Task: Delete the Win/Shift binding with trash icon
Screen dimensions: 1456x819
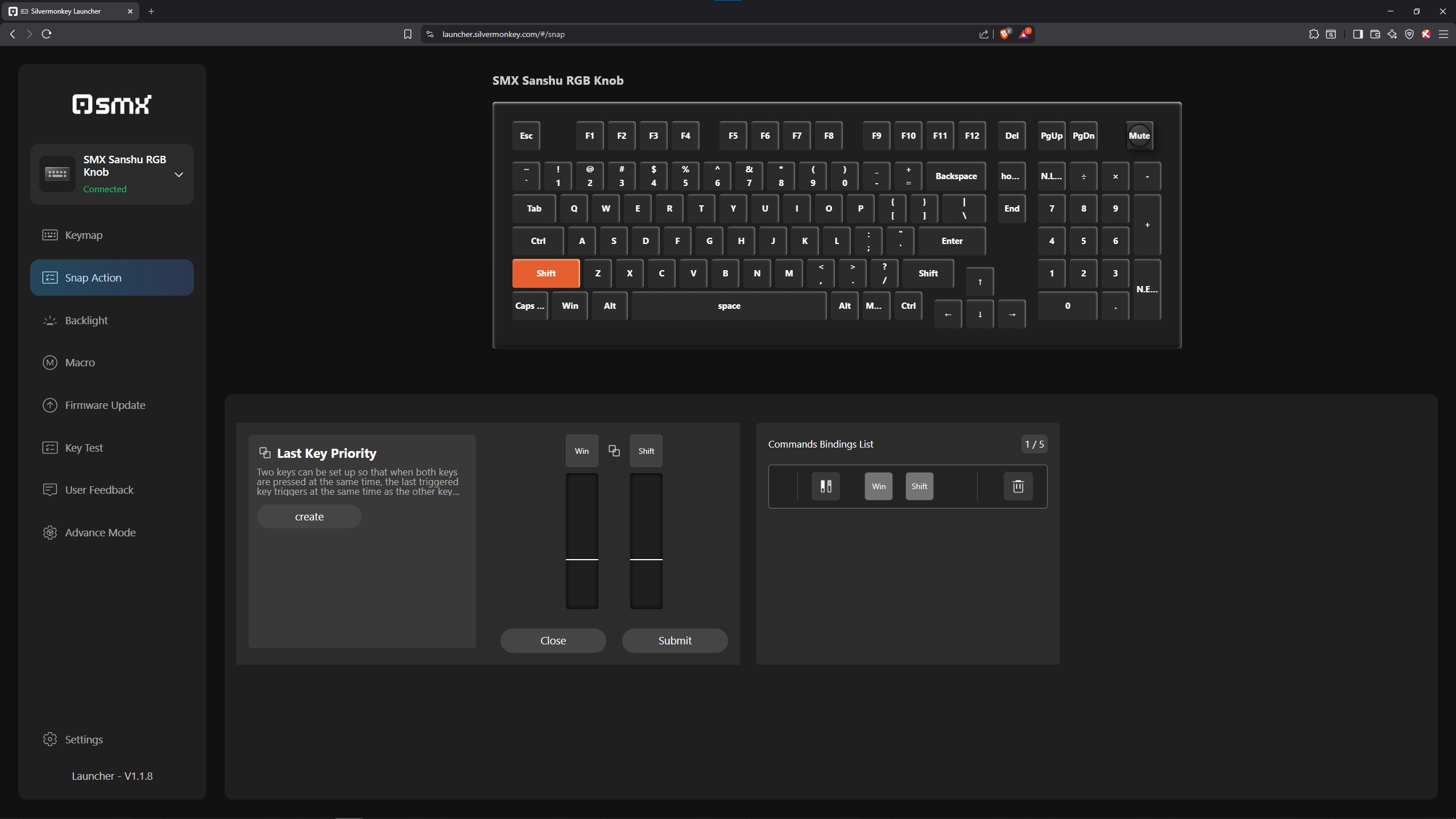Action: pyautogui.click(x=1017, y=486)
